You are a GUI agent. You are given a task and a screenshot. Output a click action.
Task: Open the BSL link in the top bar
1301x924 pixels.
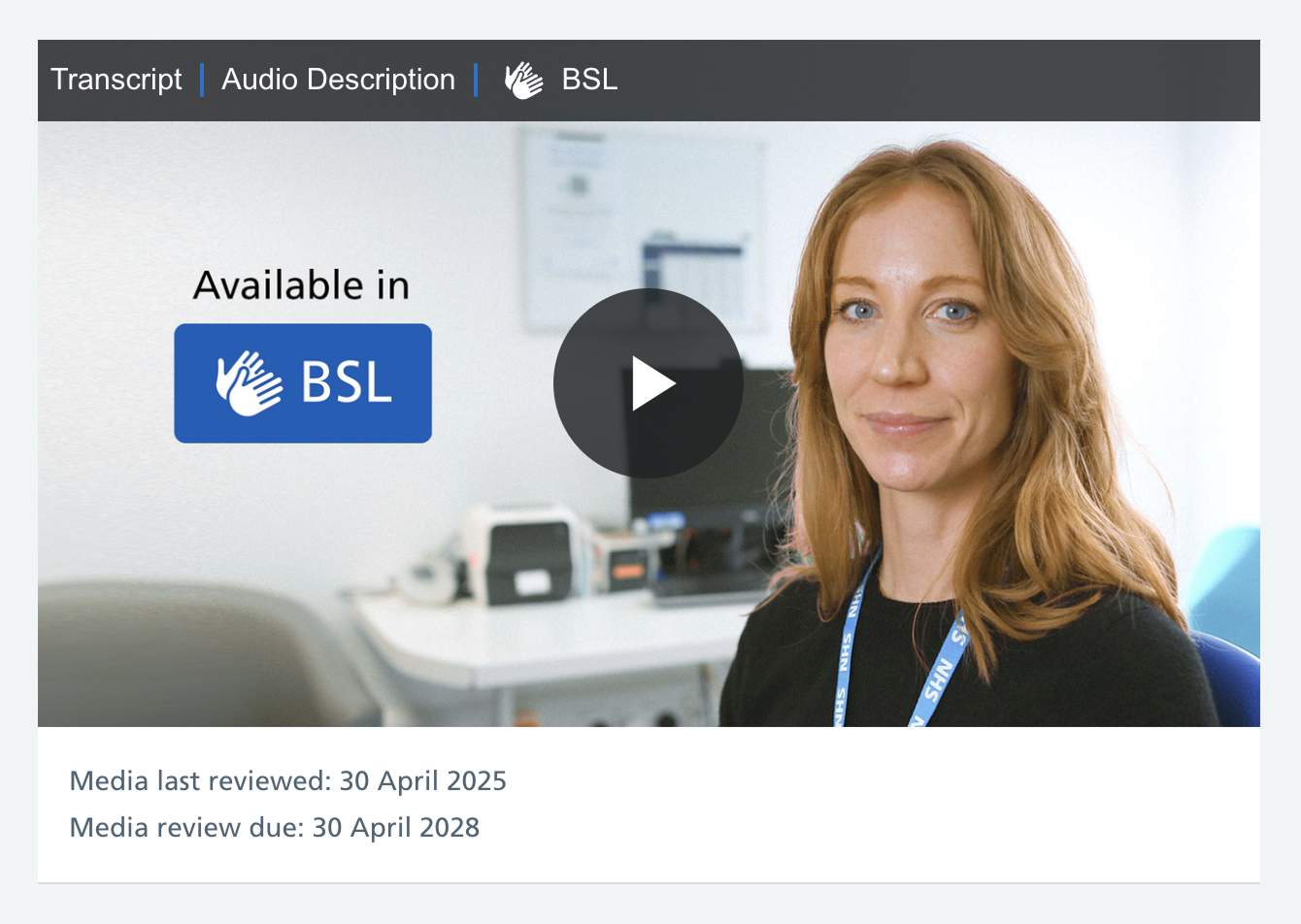tap(589, 80)
